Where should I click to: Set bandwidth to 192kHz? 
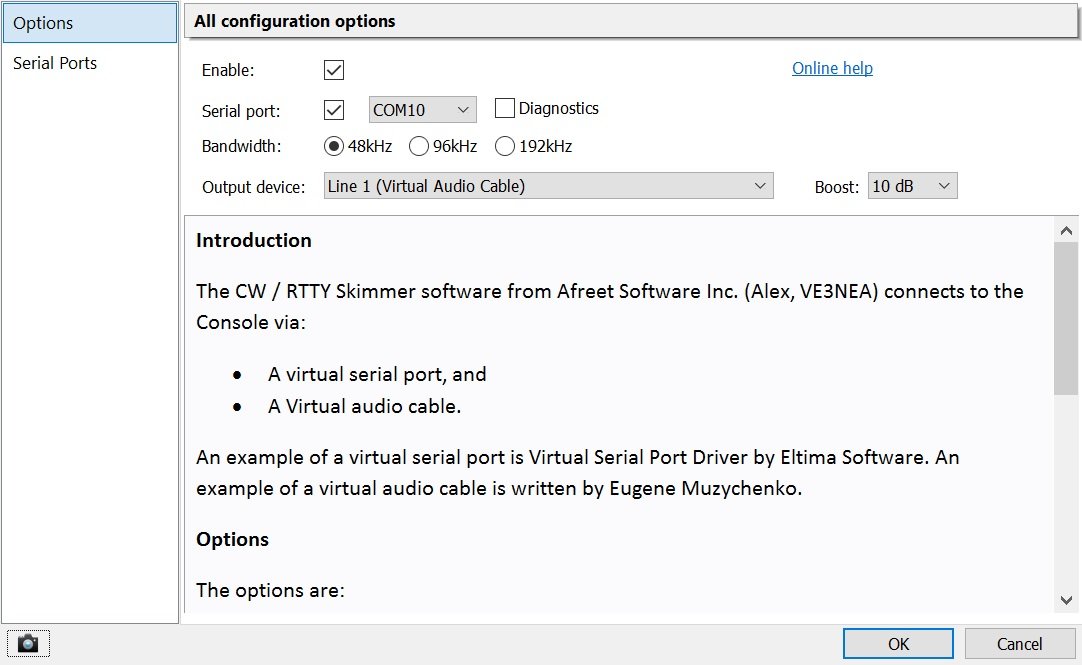[x=505, y=146]
